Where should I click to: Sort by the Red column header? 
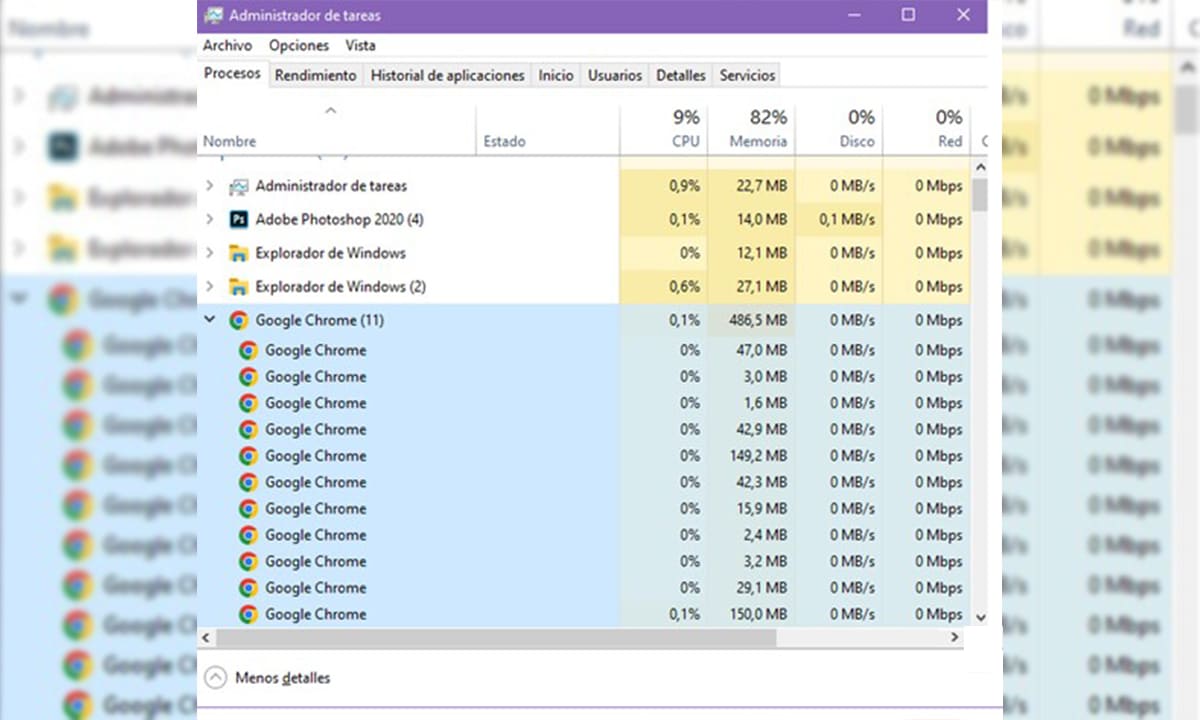926,128
